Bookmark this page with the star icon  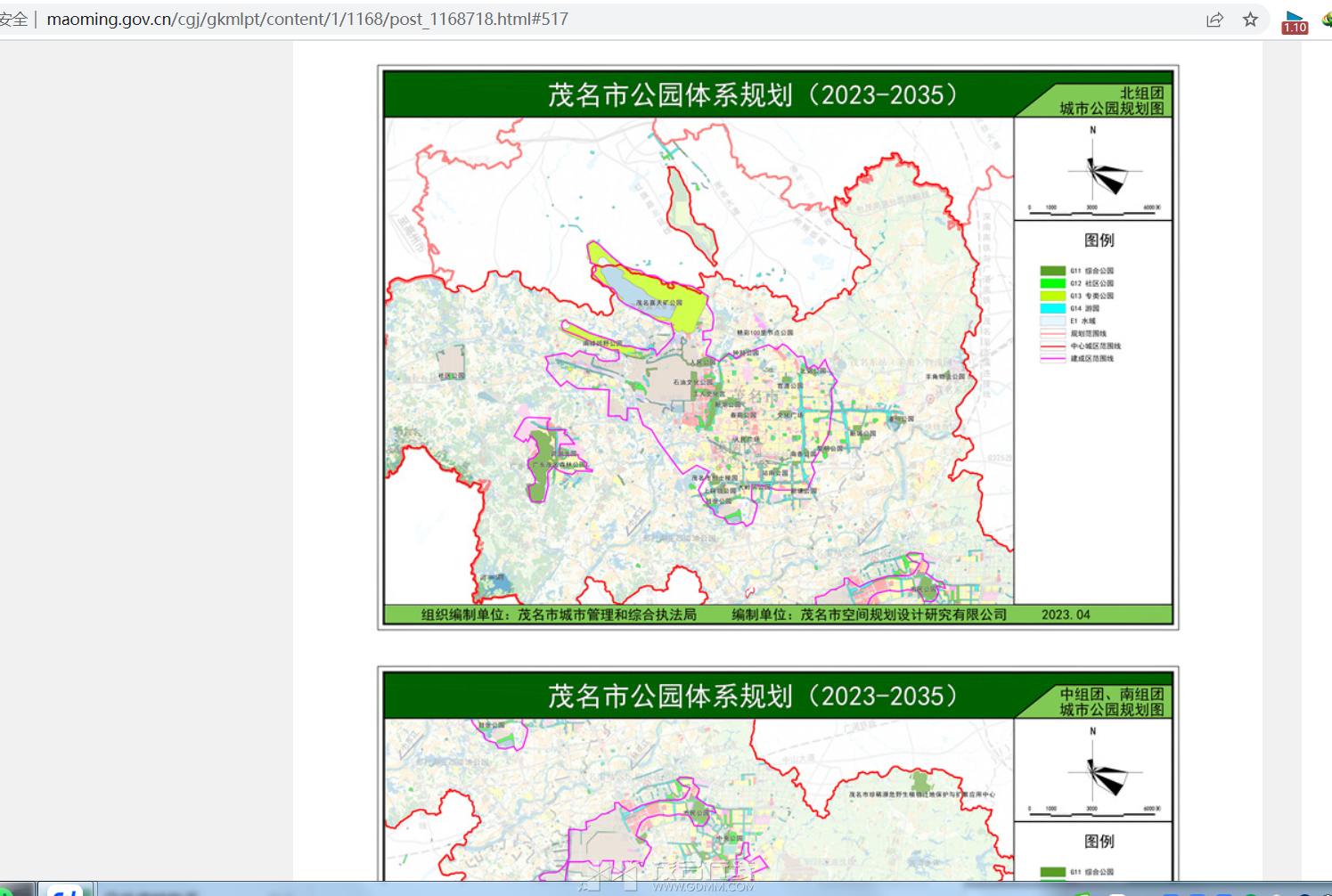coord(1250,20)
